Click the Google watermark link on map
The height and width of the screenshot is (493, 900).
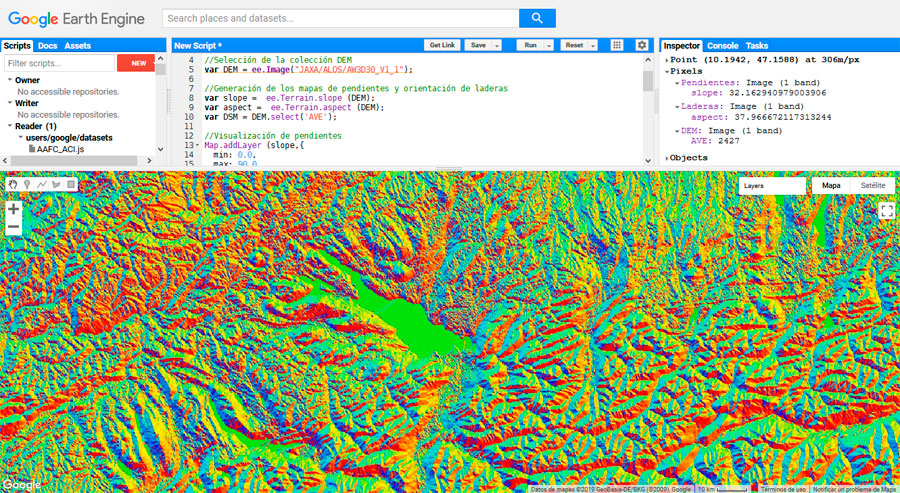(21, 485)
